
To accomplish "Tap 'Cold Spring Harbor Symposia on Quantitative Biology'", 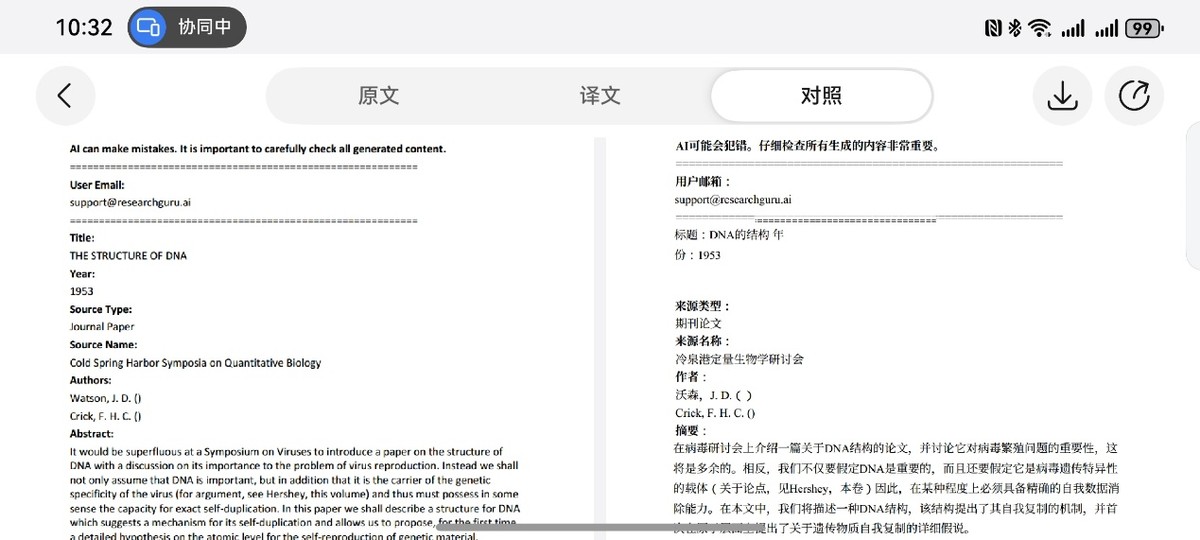I will (196, 363).
